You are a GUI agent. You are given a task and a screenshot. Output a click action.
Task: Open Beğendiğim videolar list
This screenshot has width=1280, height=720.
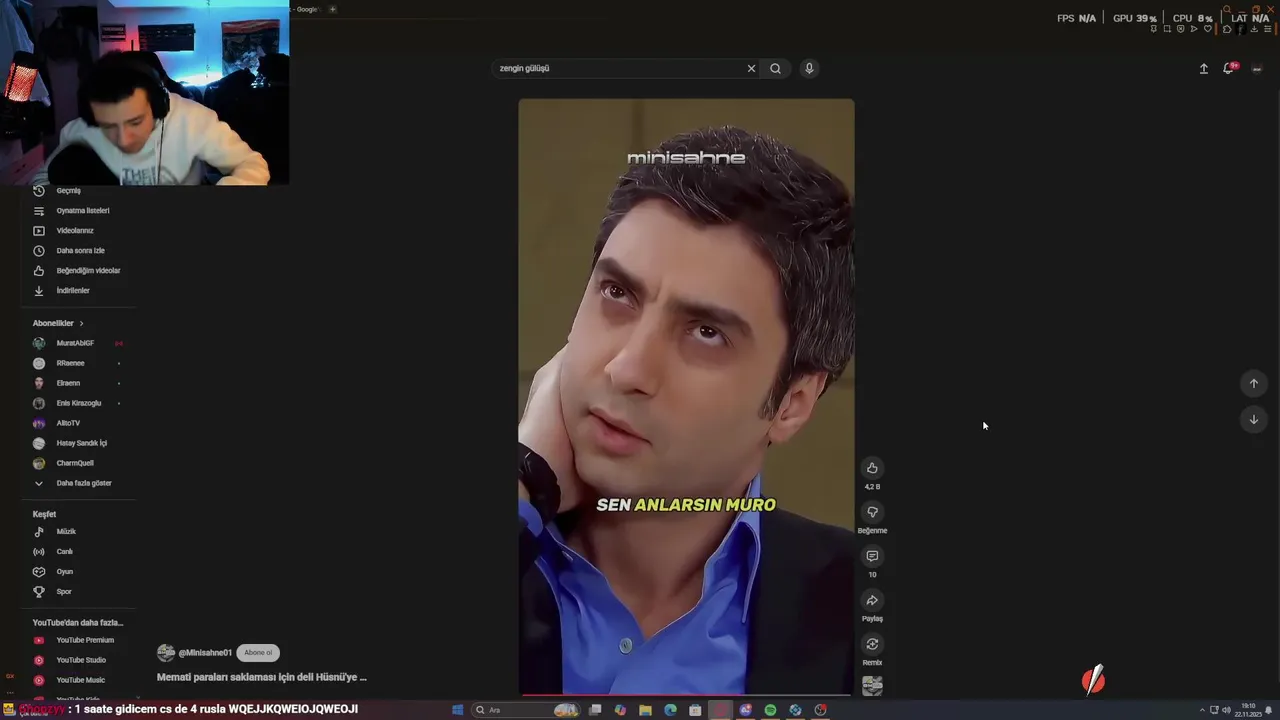point(78,270)
